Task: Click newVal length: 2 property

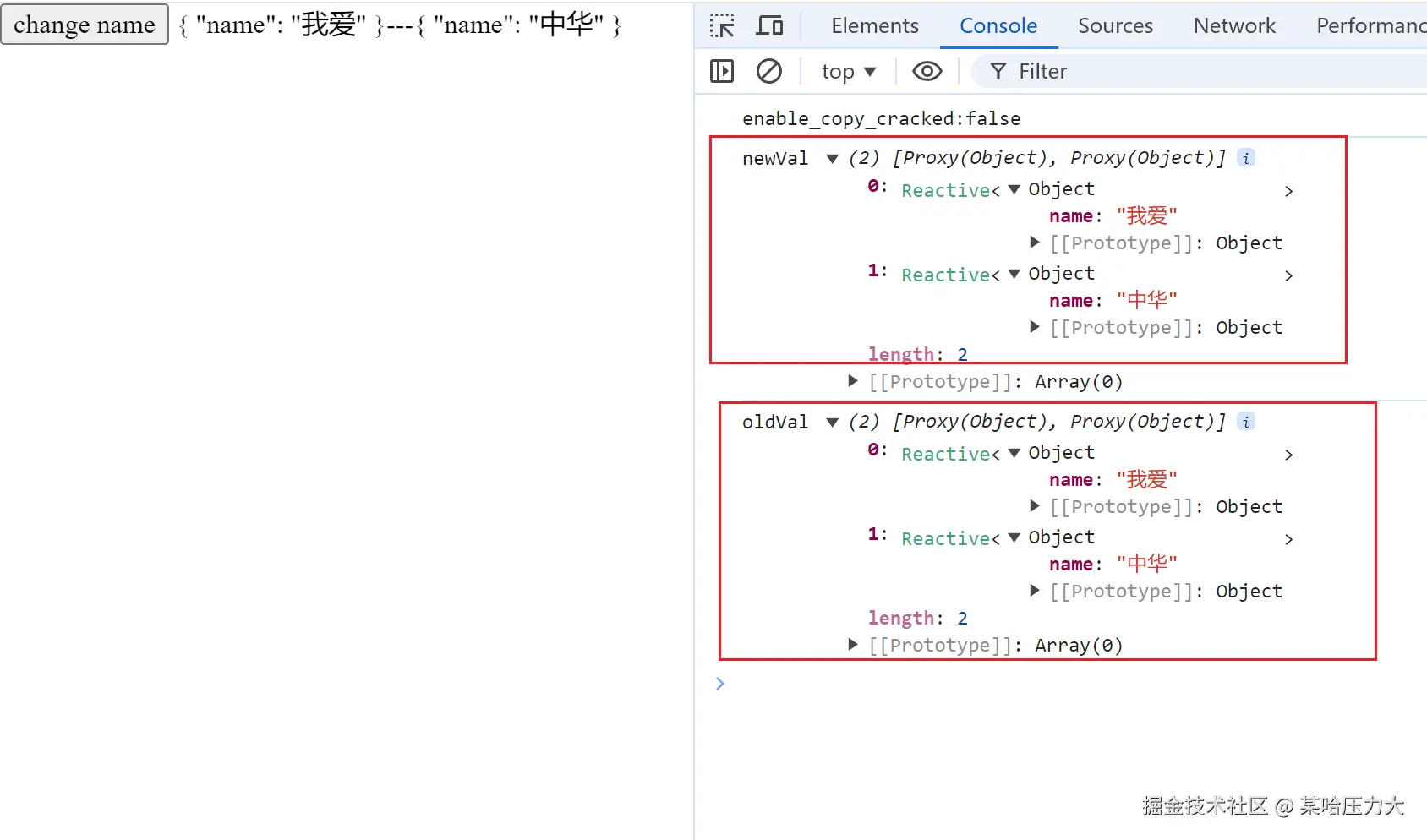Action: (917, 354)
